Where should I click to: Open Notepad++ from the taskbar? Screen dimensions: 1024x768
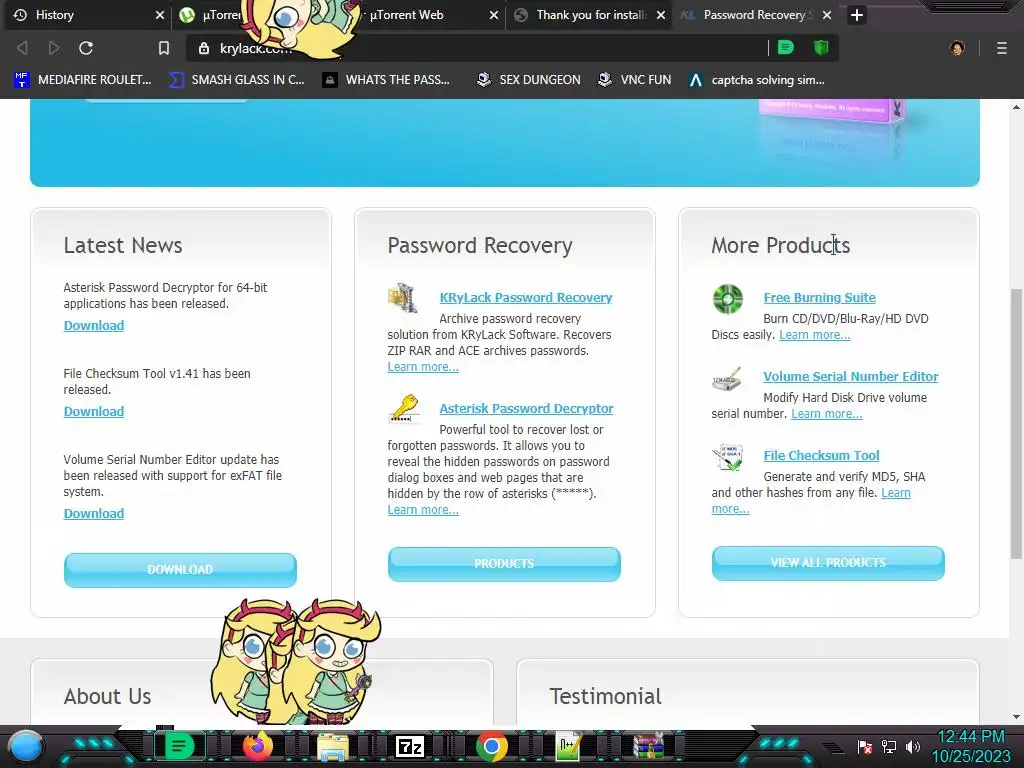pos(568,746)
